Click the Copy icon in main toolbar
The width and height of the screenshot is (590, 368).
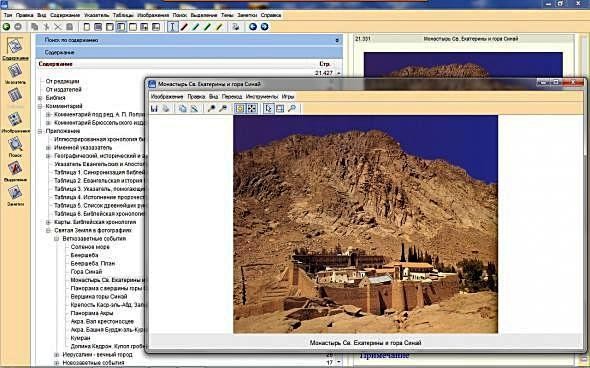[x=35, y=27]
